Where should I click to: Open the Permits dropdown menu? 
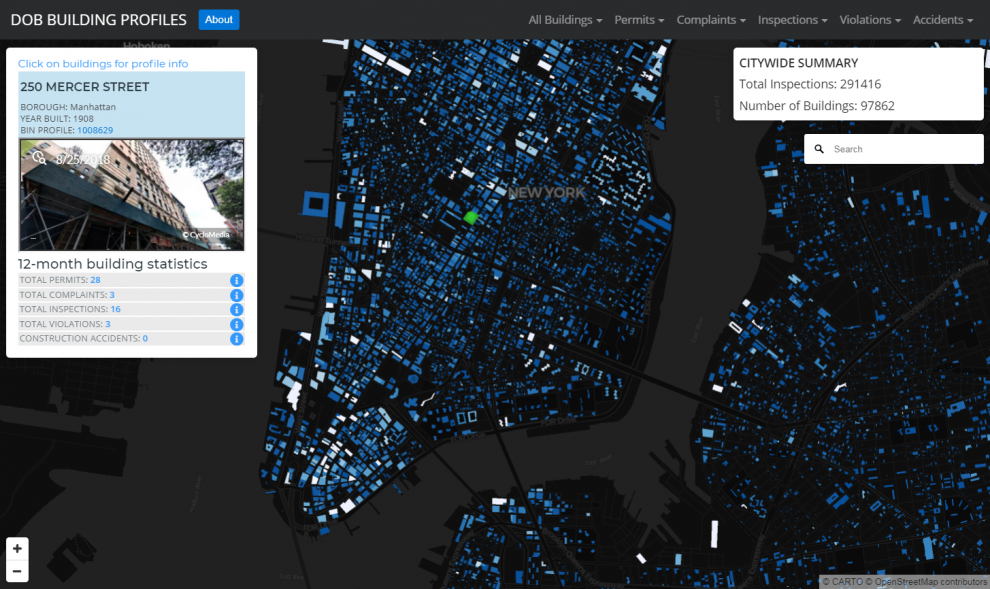pyautogui.click(x=639, y=20)
